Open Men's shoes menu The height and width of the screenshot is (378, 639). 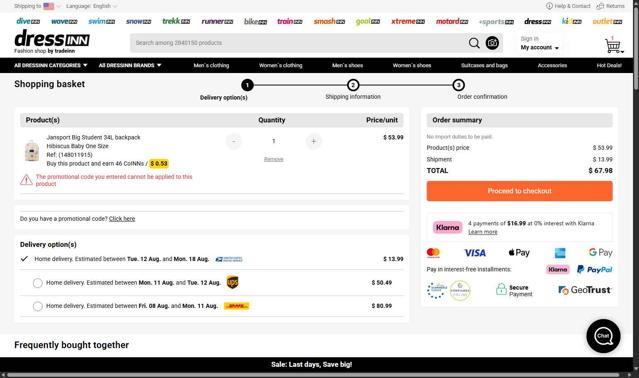347,65
